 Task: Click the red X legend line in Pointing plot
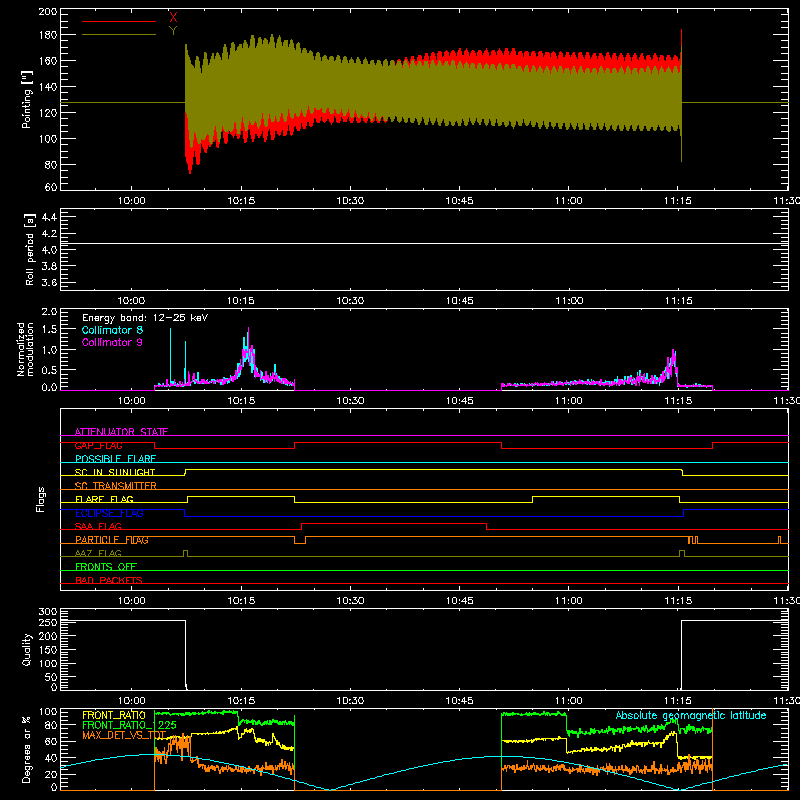tap(119, 21)
